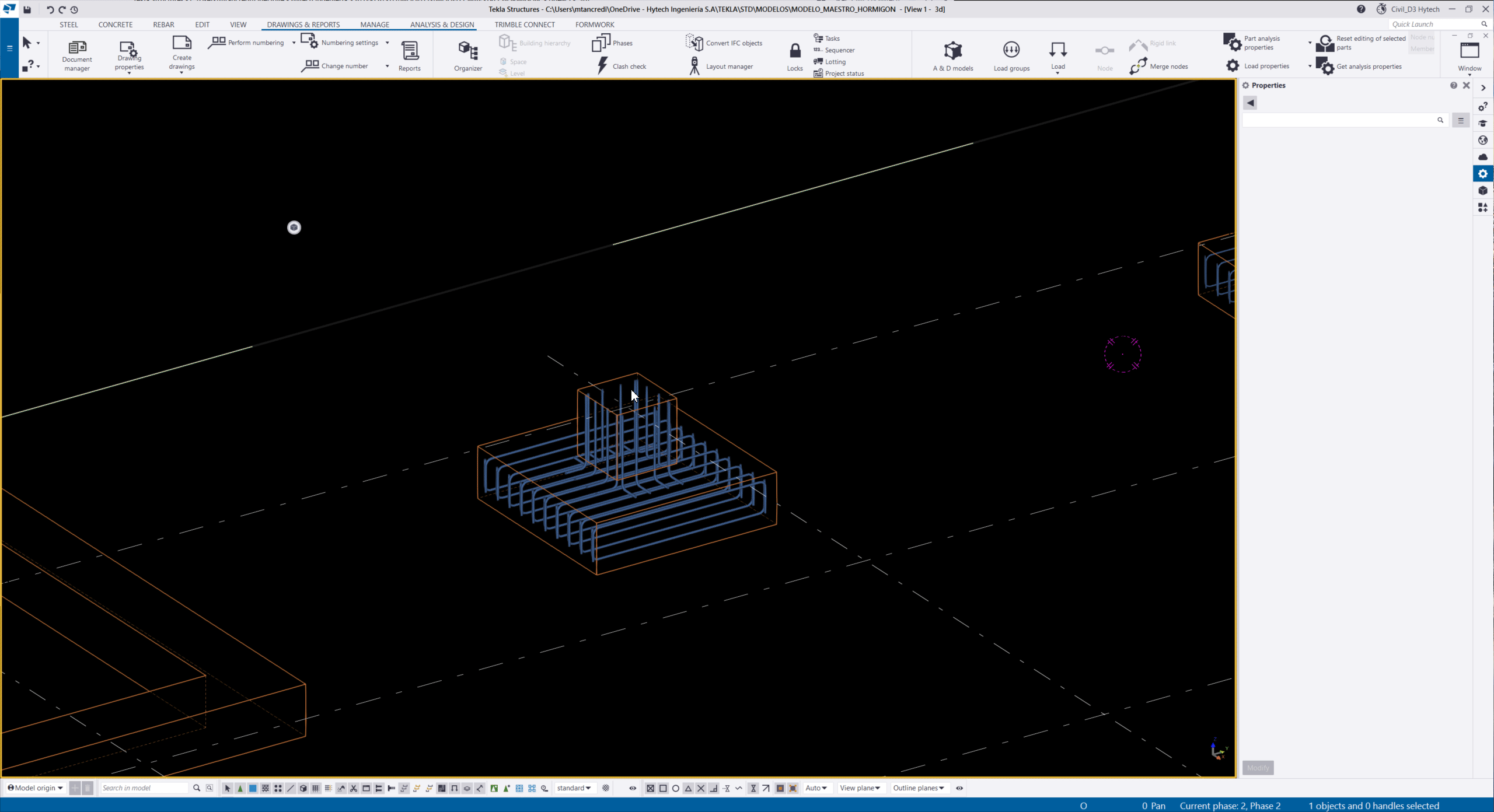Click Perform numbering button
This screenshot has height=812, width=1494.
pos(247,43)
